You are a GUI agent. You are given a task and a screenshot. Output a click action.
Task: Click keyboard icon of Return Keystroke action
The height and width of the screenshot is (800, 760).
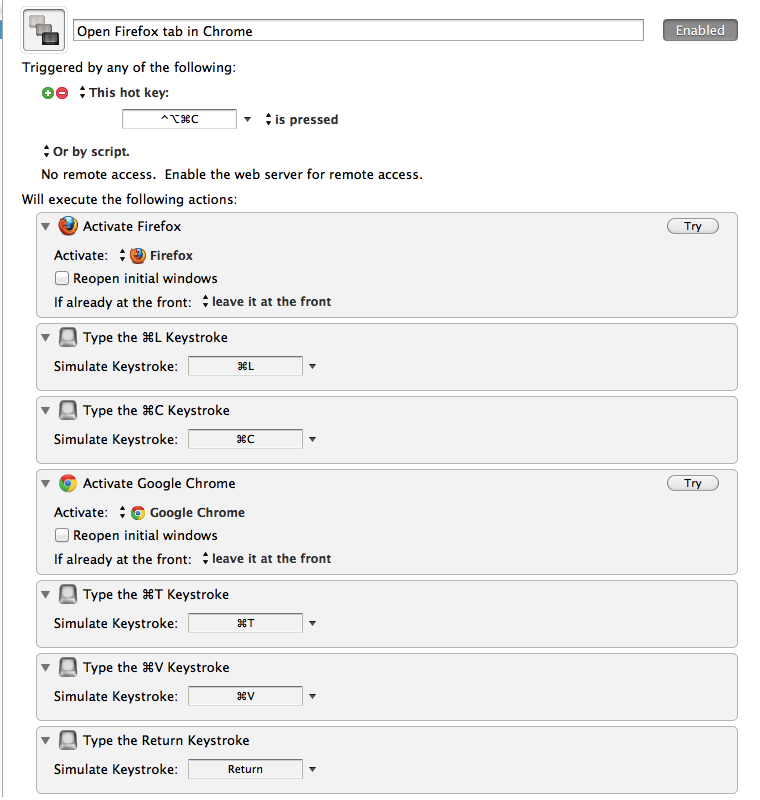point(68,740)
